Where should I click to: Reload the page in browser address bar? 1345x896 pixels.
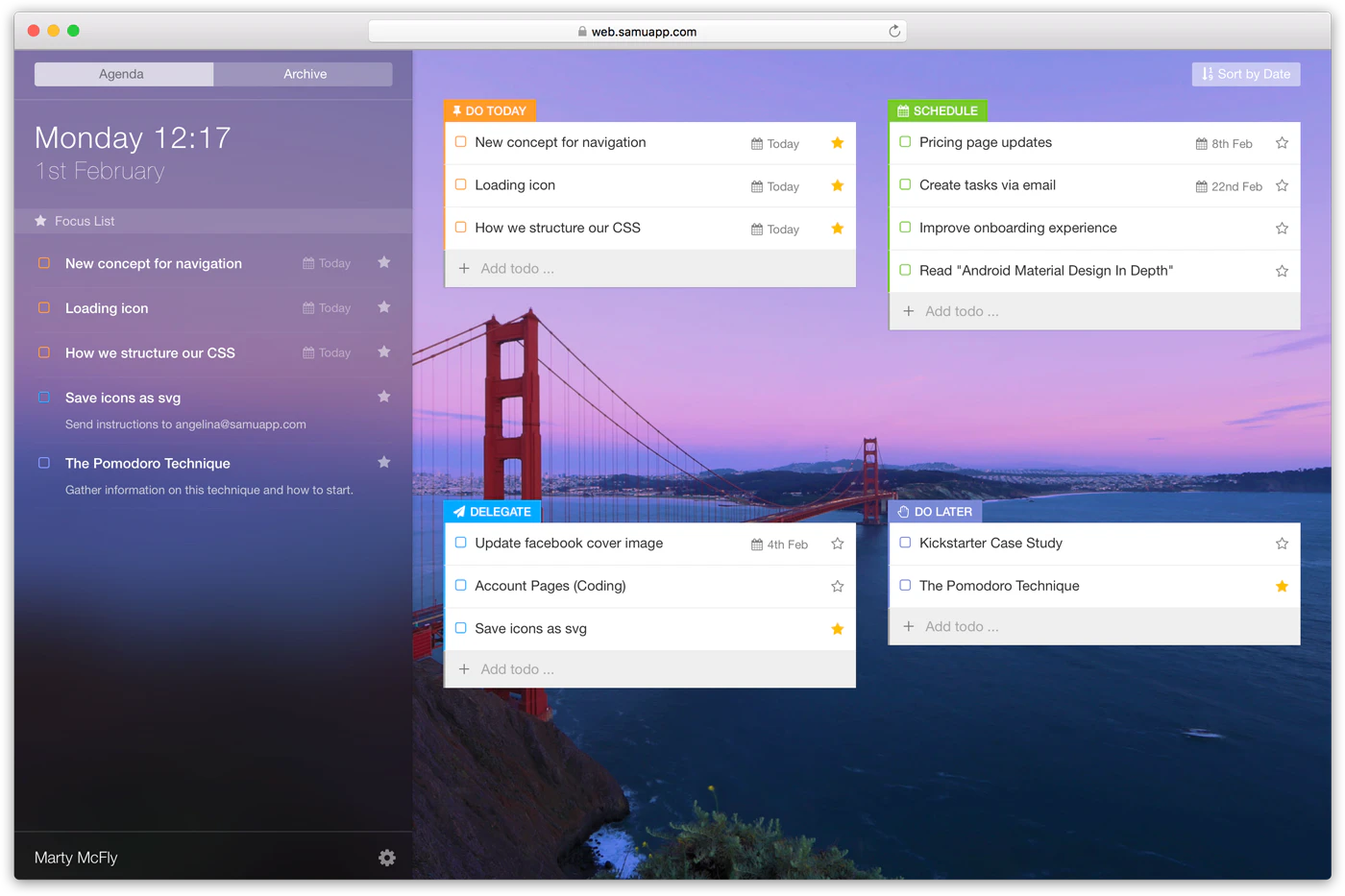point(894,31)
